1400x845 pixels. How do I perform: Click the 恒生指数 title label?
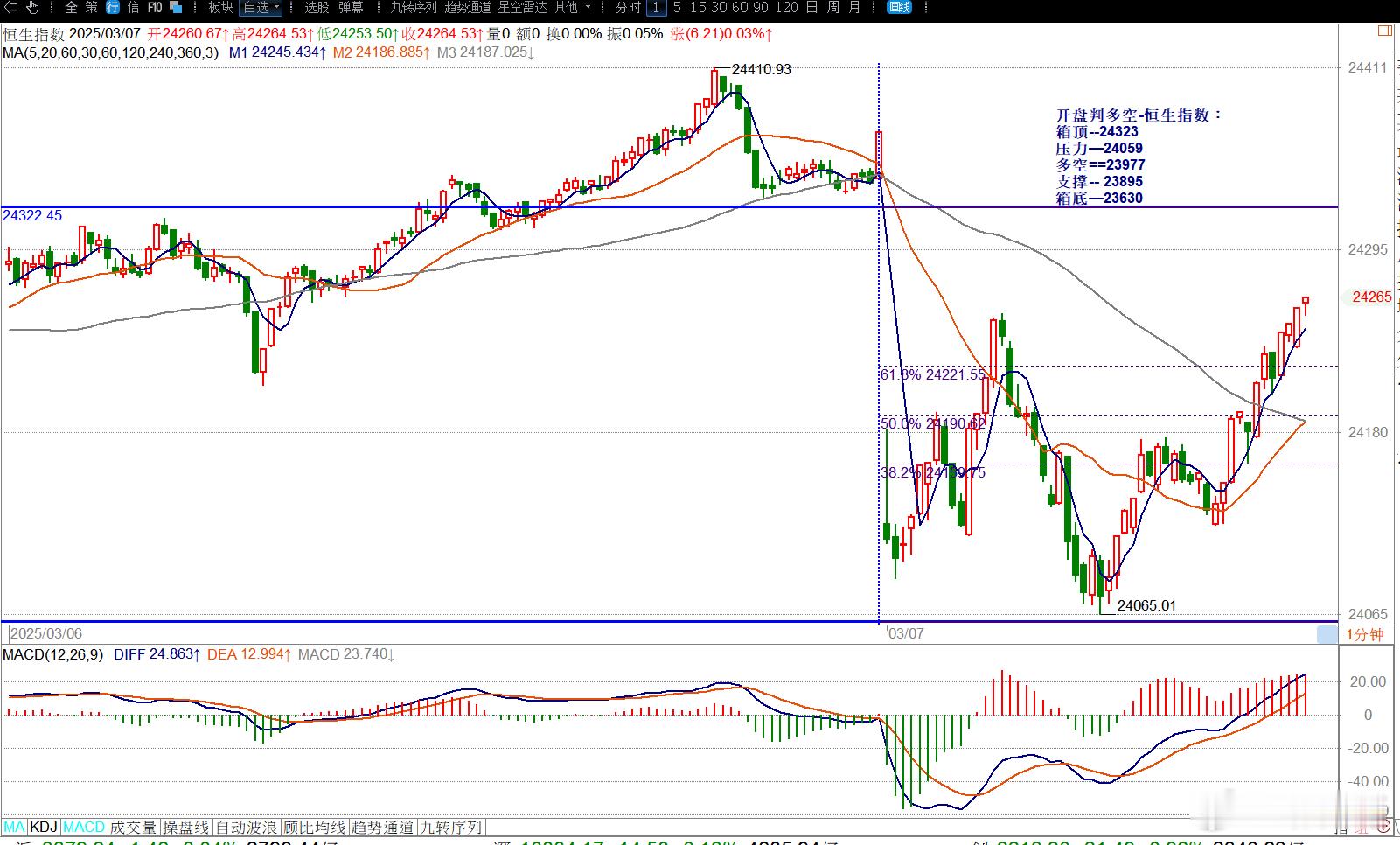(x=33, y=34)
